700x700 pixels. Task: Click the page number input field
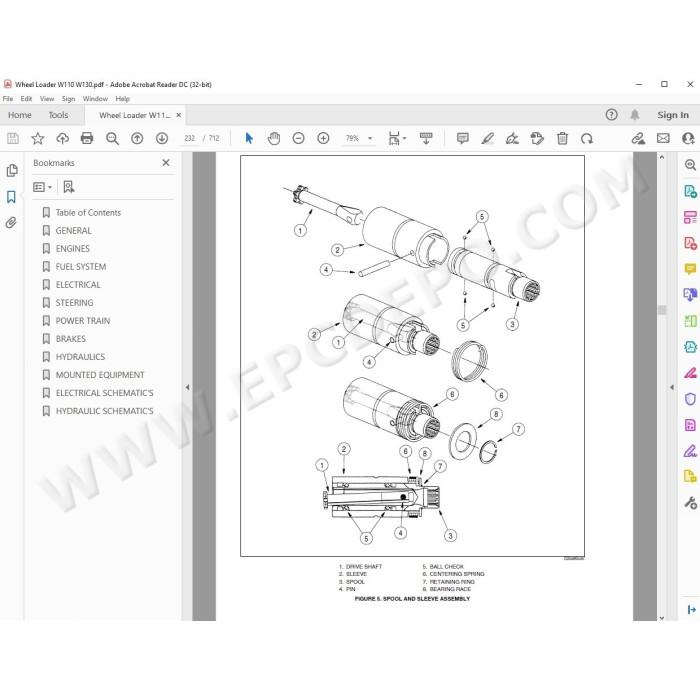coord(190,138)
